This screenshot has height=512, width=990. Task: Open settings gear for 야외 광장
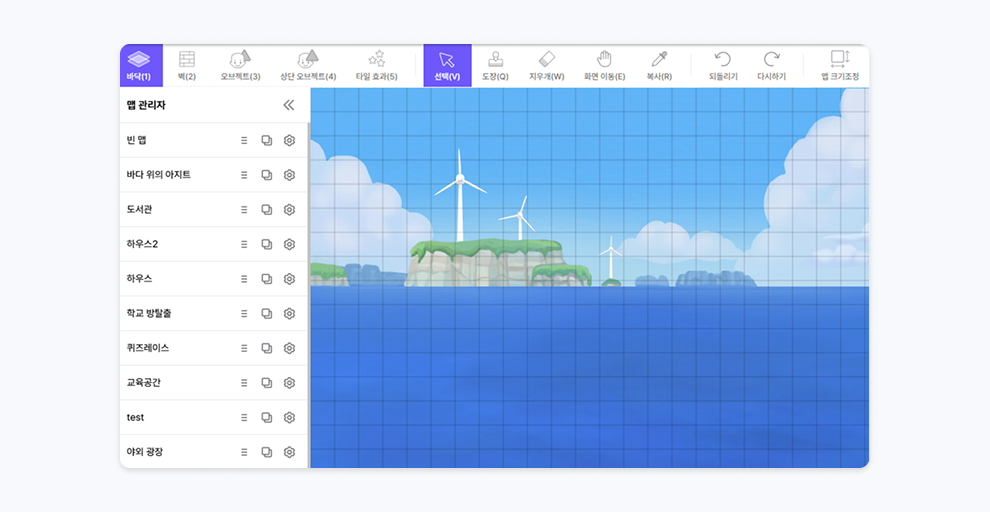[x=289, y=452]
